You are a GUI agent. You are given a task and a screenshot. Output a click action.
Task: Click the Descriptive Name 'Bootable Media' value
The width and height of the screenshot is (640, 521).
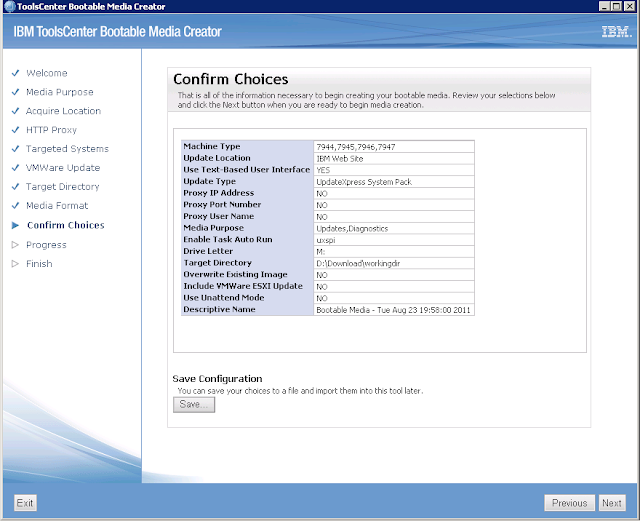coord(393,310)
